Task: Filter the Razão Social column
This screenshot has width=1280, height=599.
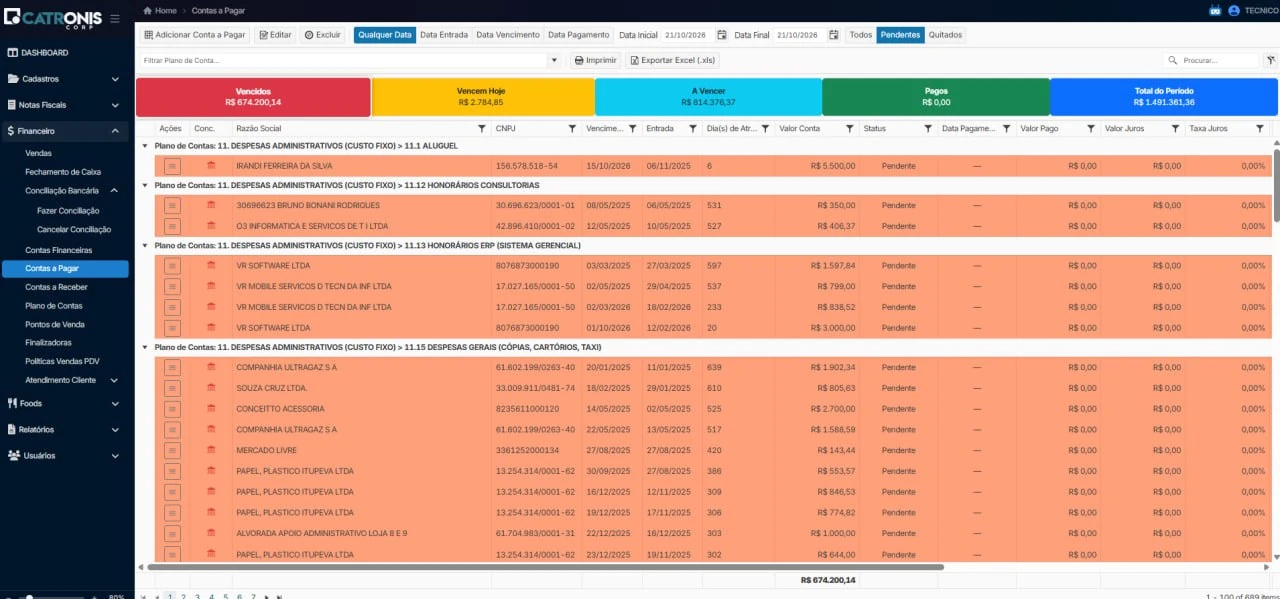Action: pyautogui.click(x=482, y=129)
